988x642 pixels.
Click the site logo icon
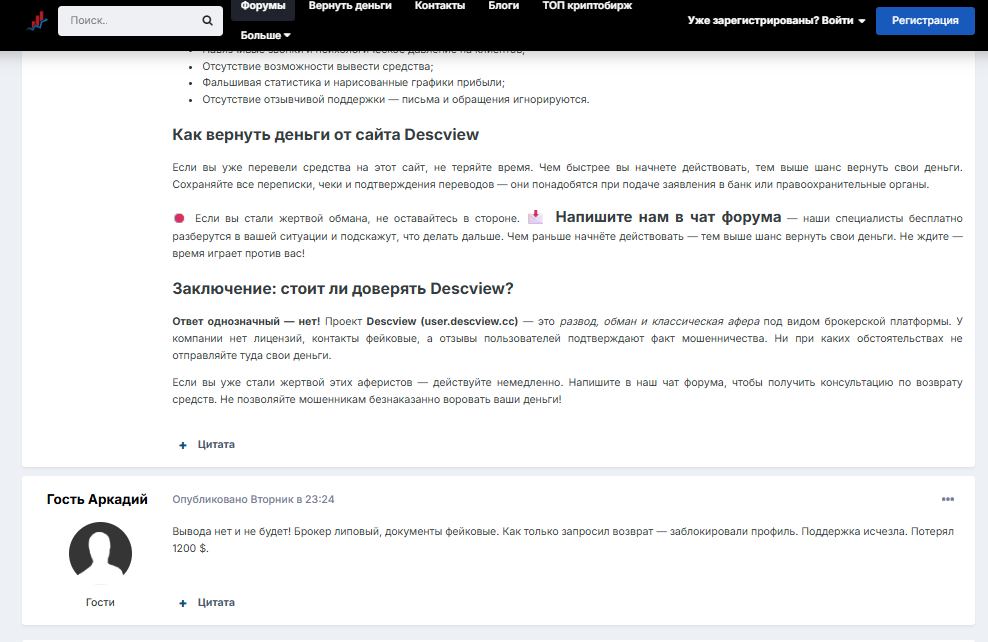tap(37, 20)
